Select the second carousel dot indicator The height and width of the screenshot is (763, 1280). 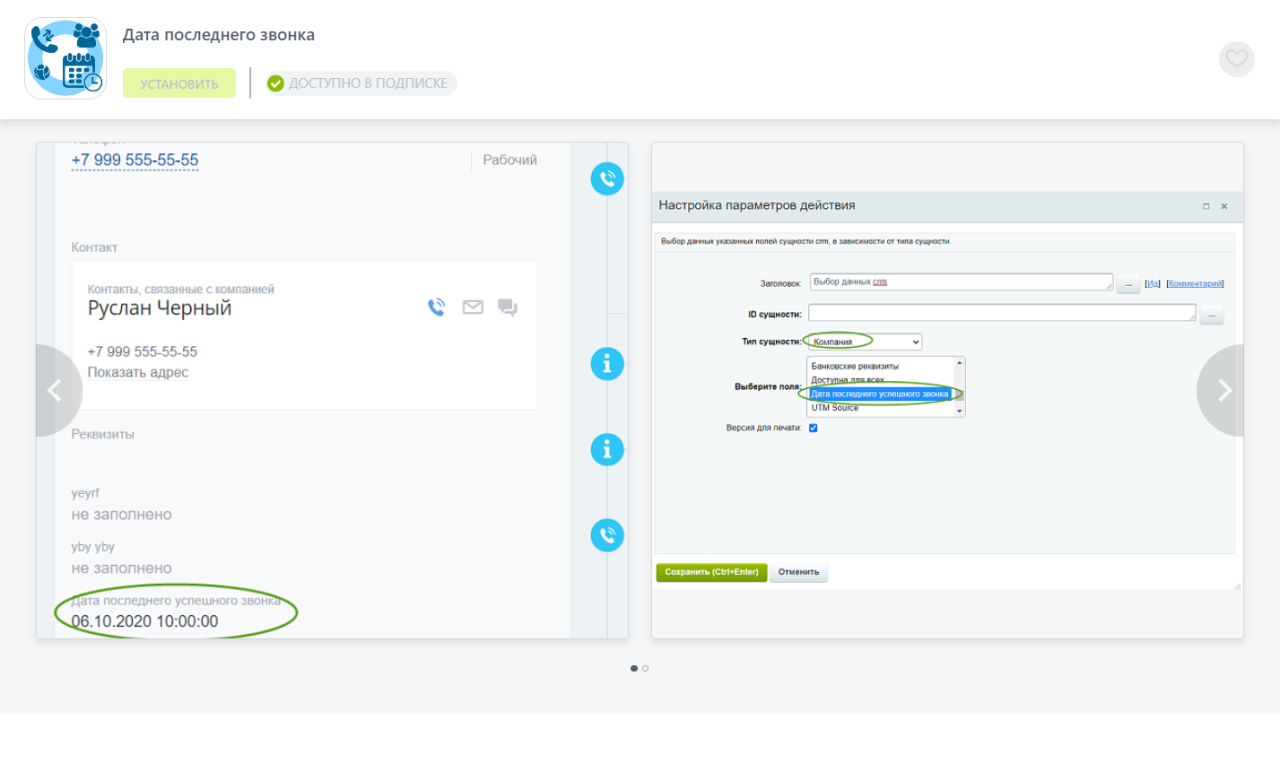pos(645,668)
